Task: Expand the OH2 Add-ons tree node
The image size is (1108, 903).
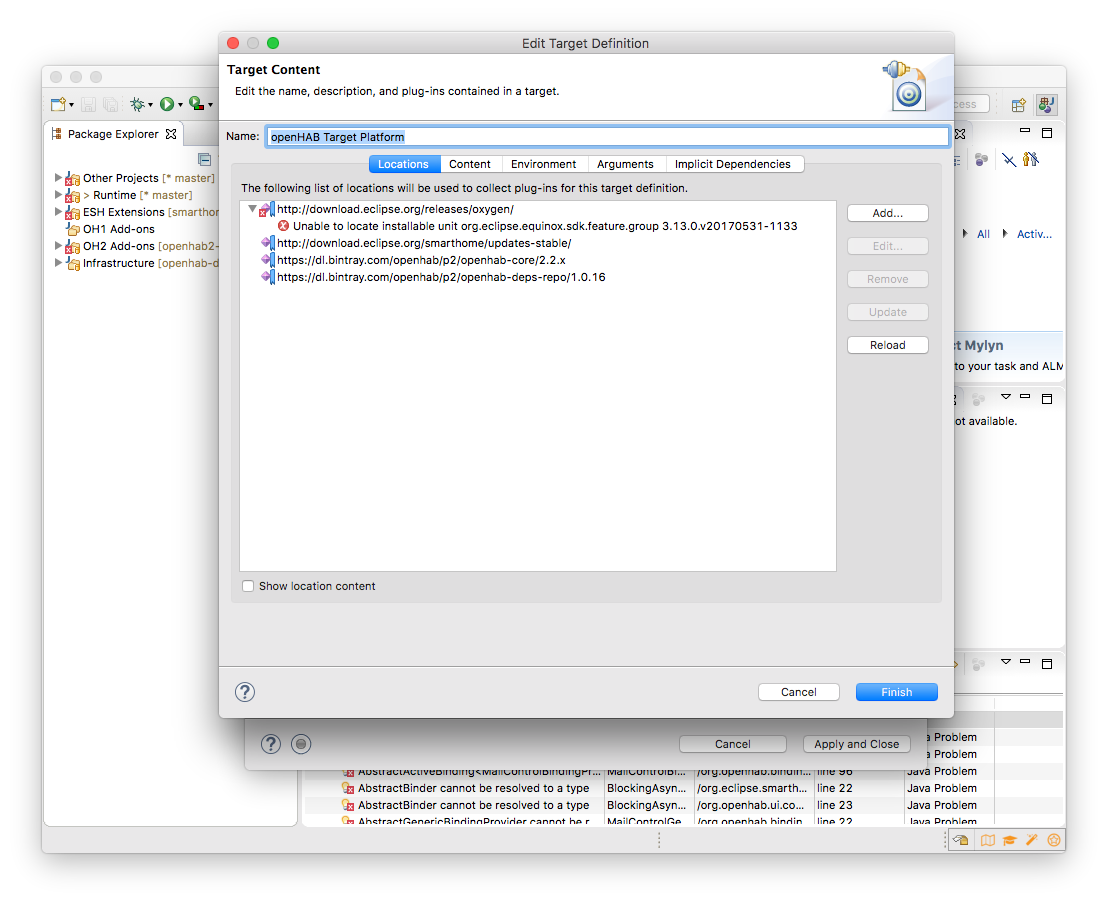Action: point(59,245)
